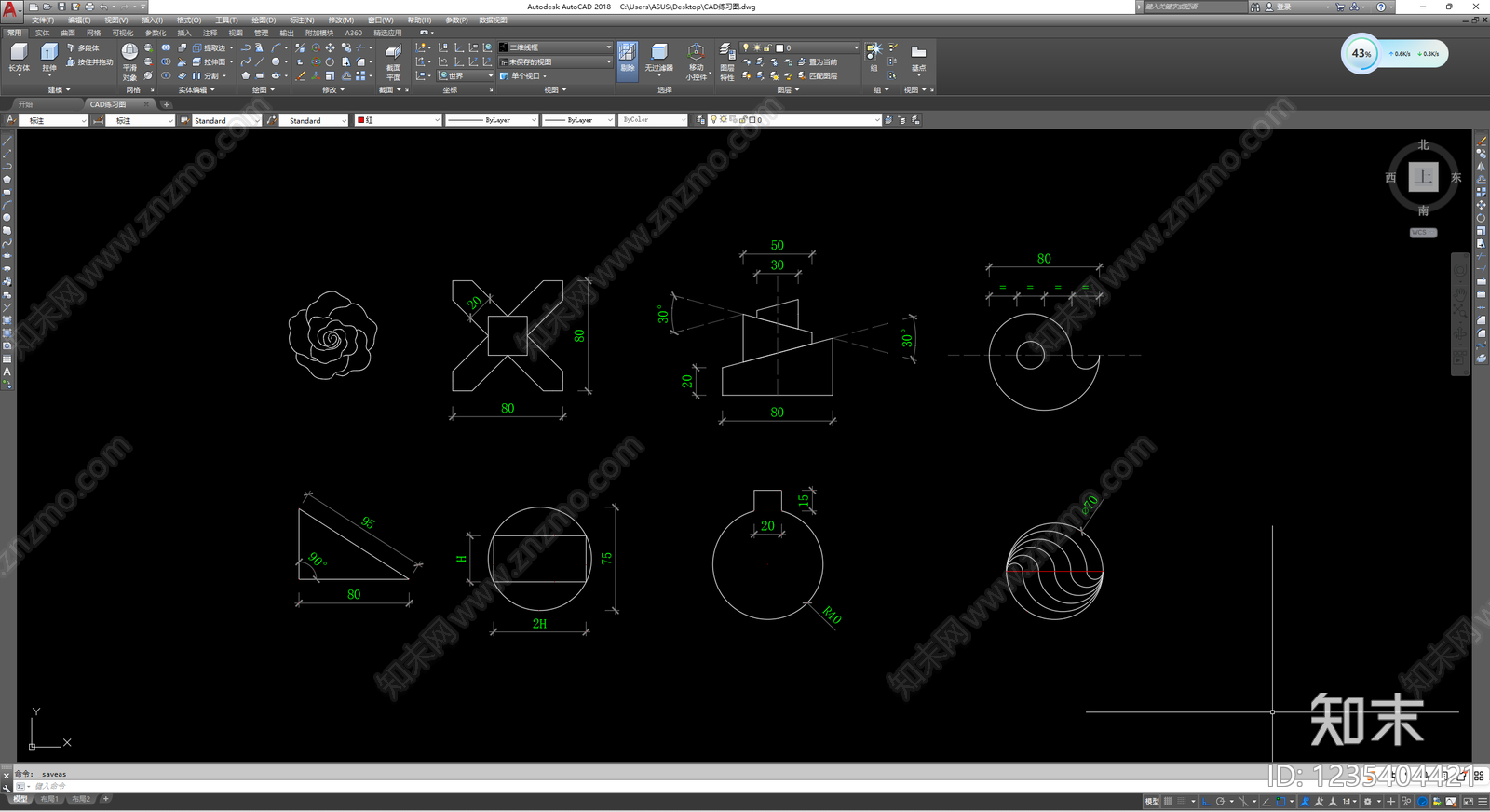The height and width of the screenshot is (812, 1490).
Task: Open the first ByLayer linetype dropdown
Action: pos(492,120)
